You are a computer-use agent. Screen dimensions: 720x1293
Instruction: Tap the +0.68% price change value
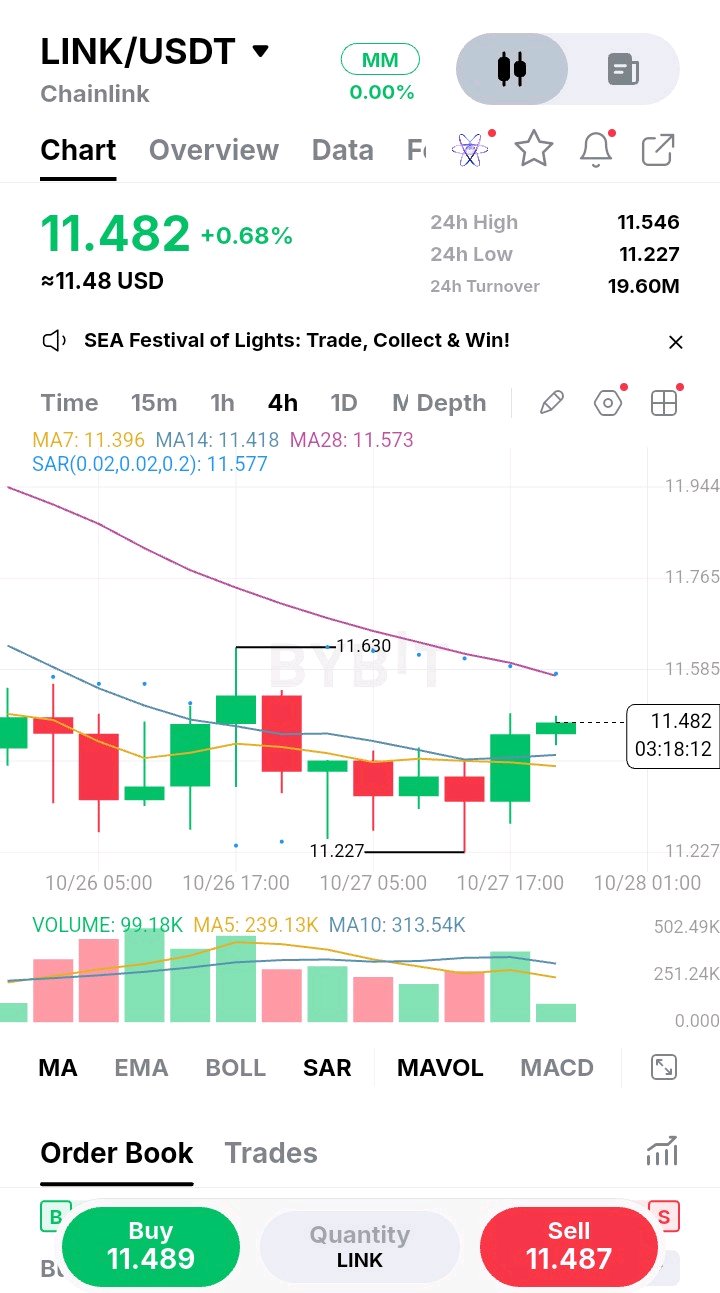[x=247, y=236]
